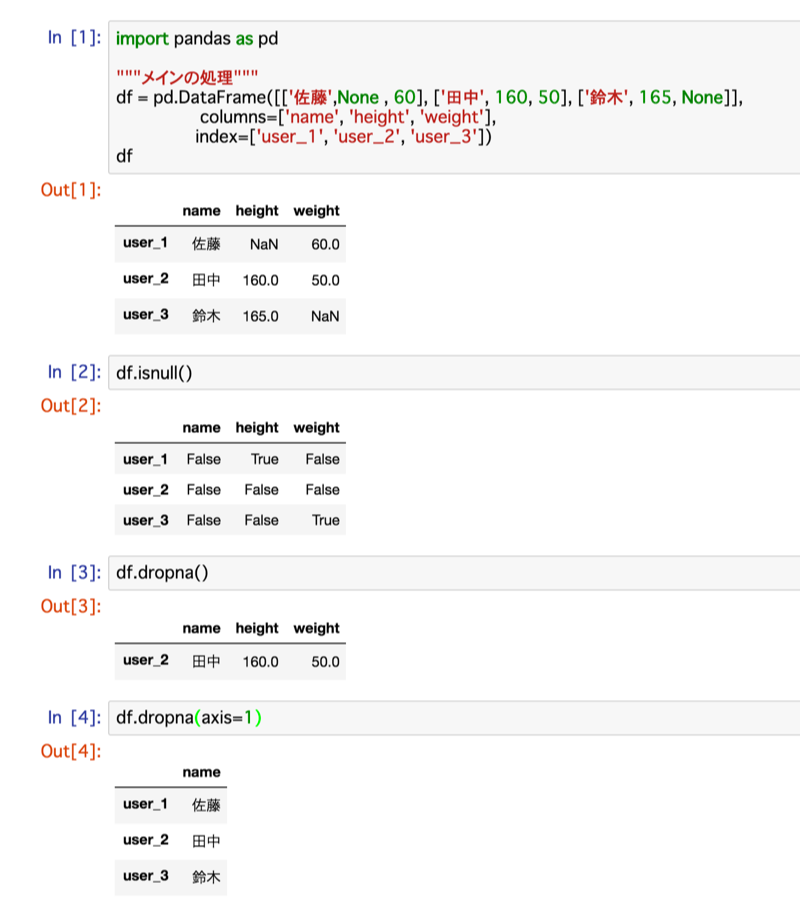Screen dimensions: 800x902
Task: Select the name header in Out[4] table
Action: coord(201,772)
